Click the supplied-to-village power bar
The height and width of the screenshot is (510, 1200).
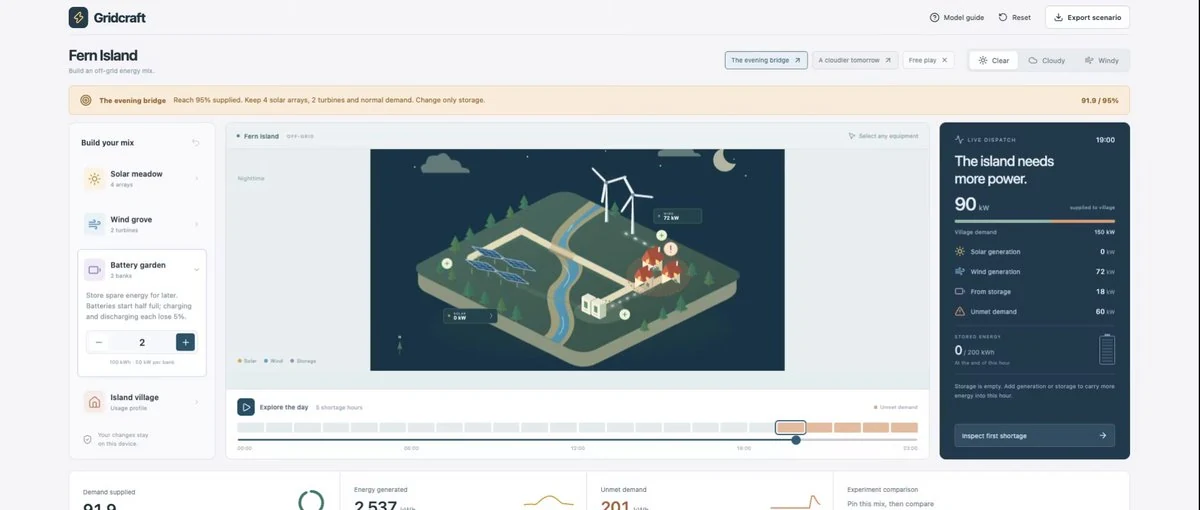(x=1034, y=221)
